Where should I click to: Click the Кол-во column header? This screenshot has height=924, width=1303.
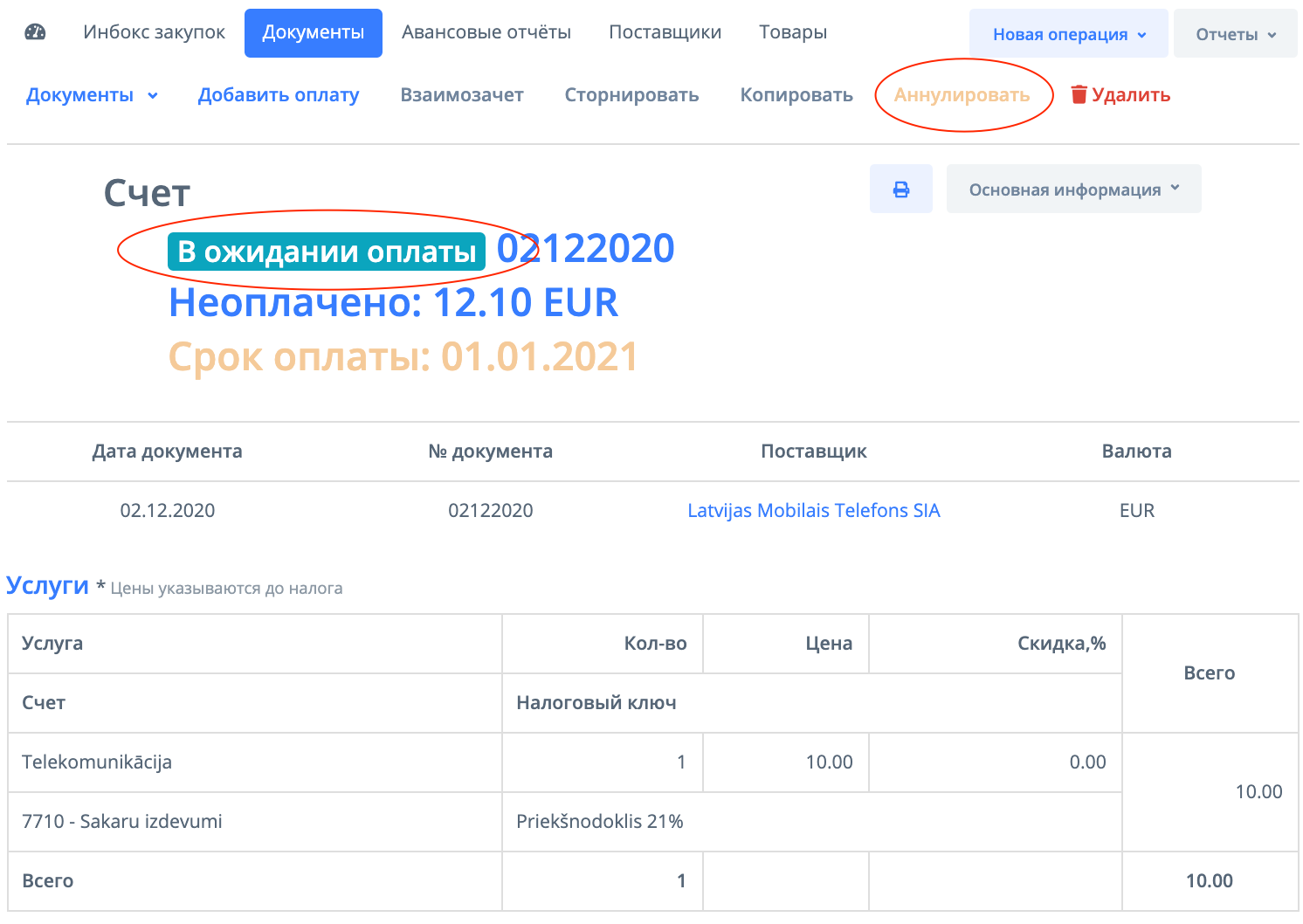click(x=603, y=644)
